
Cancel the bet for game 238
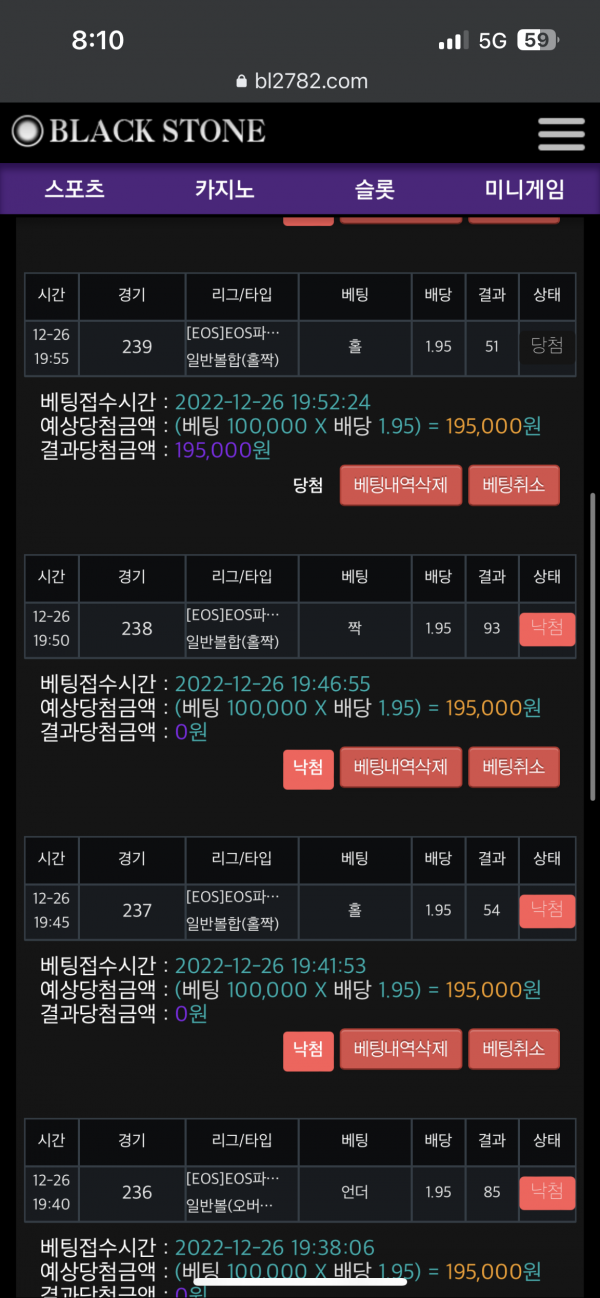coord(513,768)
